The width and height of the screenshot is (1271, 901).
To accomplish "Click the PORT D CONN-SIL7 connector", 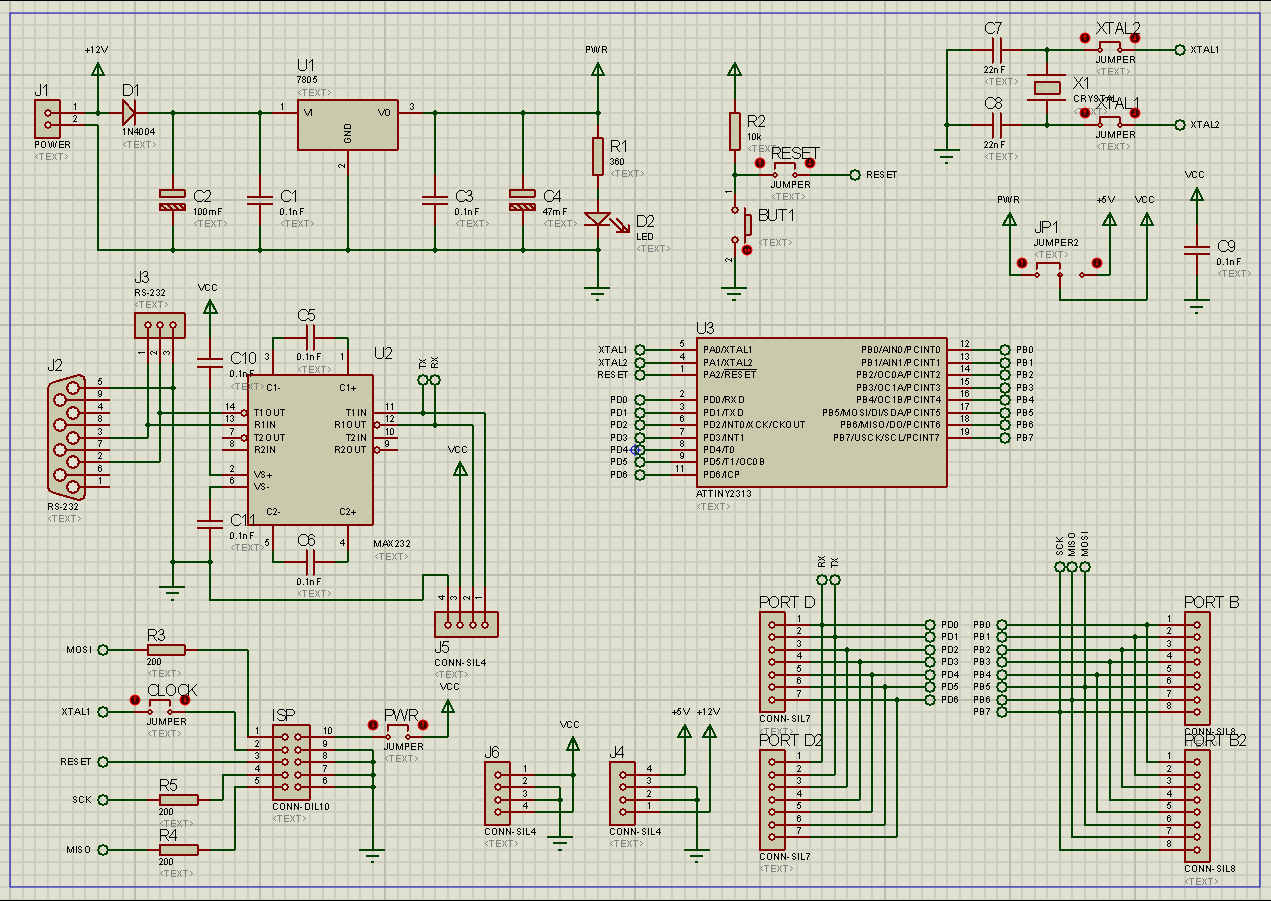I will pyautogui.click(x=772, y=662).
